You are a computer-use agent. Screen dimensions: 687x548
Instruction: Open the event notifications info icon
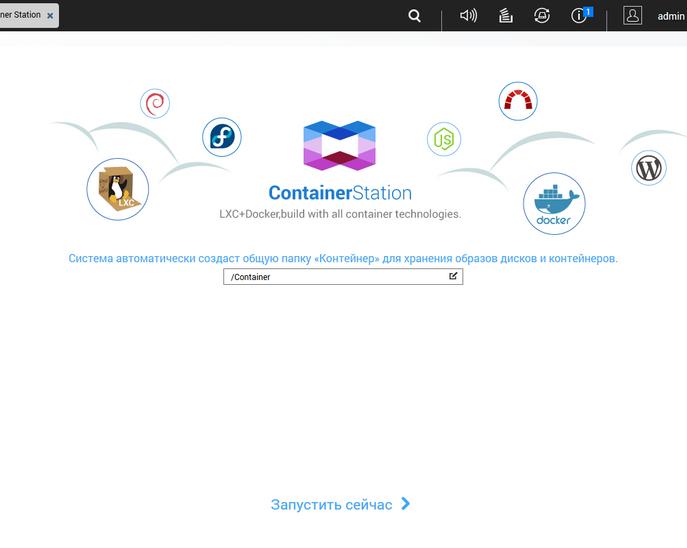[x=579, y=16]
